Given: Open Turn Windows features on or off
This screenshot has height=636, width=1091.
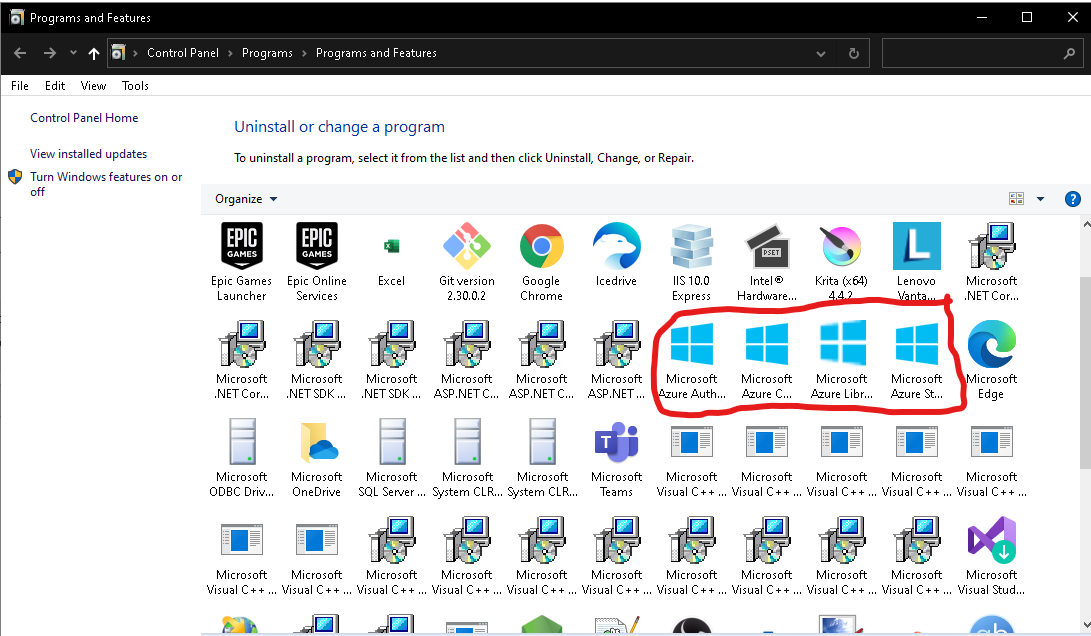Looking at the screenshot, I should tap(106, 184).
